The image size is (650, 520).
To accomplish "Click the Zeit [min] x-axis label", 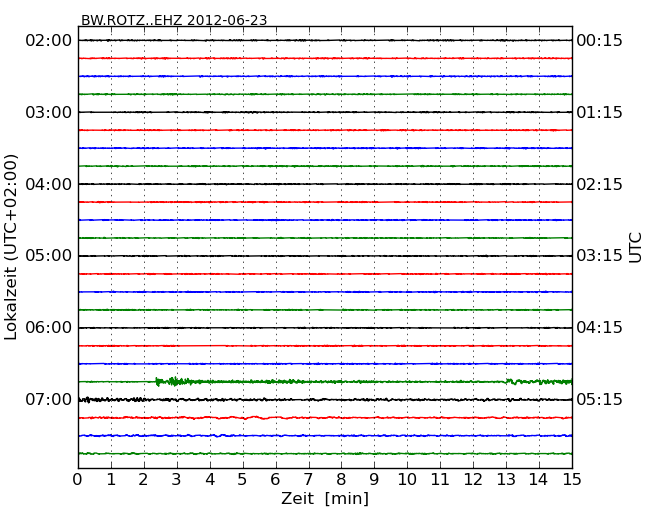I will coord(324,498).
